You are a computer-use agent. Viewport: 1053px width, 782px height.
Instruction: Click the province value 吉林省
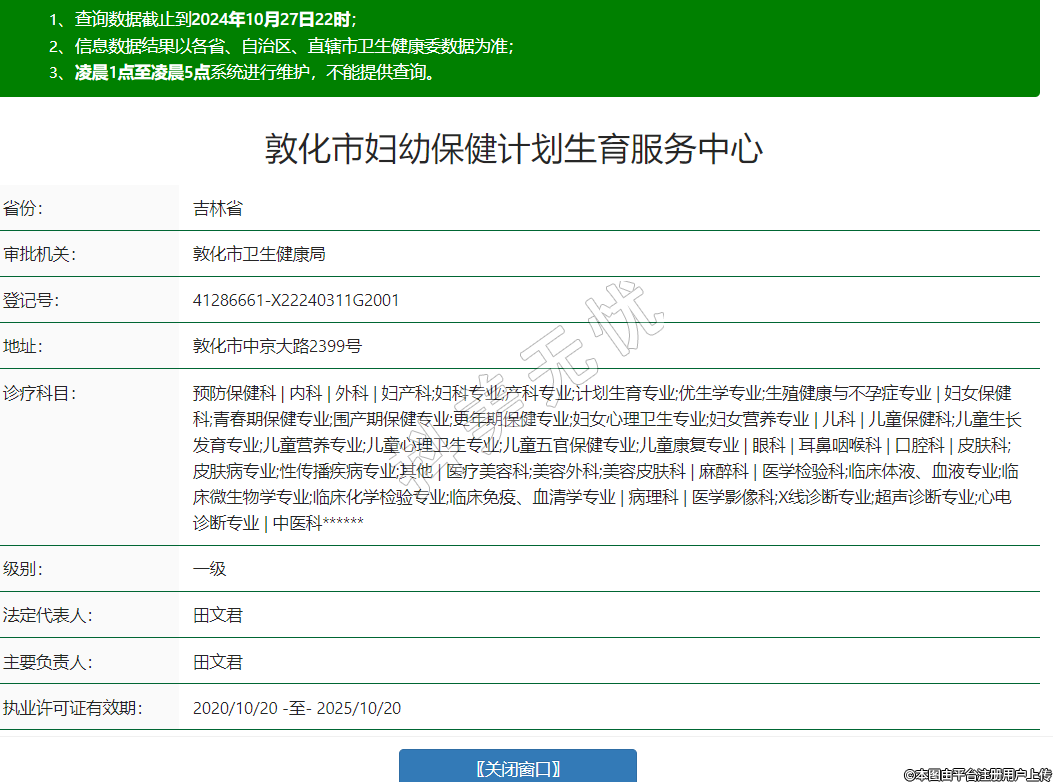pos(217,209)
